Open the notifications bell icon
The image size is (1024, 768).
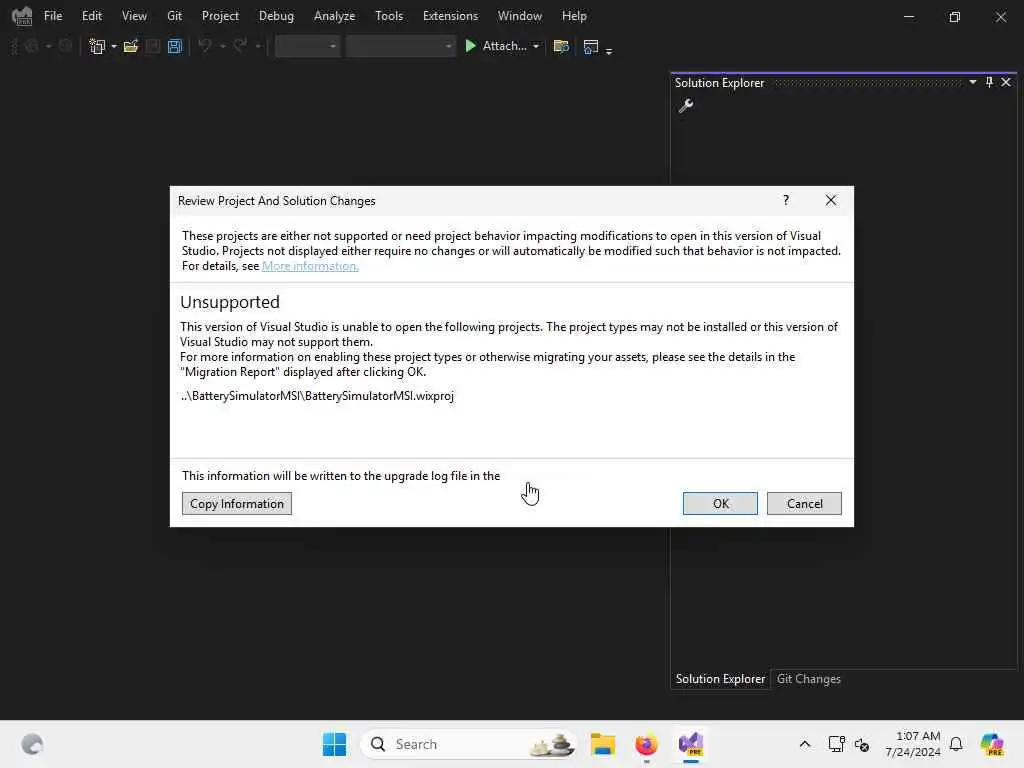956,744
